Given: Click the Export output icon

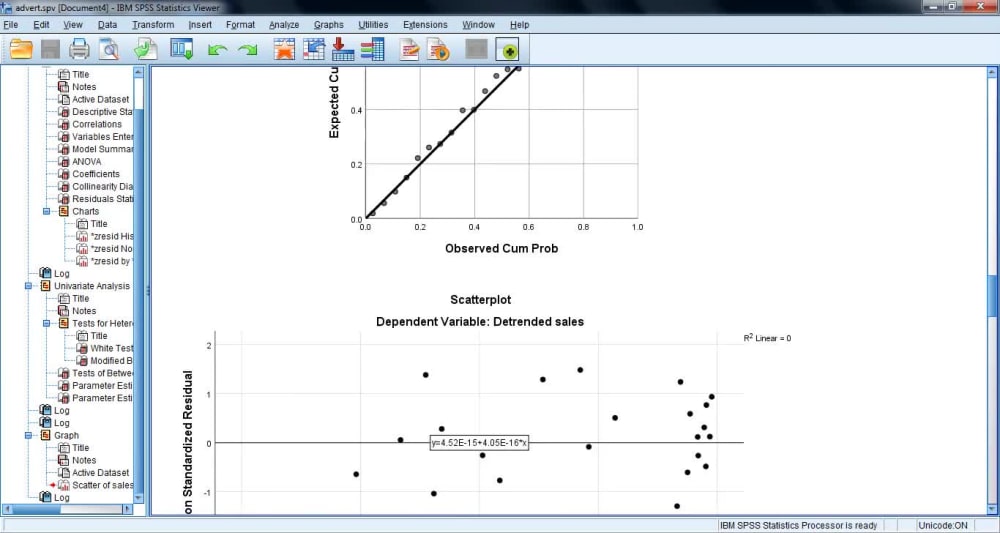Looking at the screenshot, I should [x=146, y=49].
